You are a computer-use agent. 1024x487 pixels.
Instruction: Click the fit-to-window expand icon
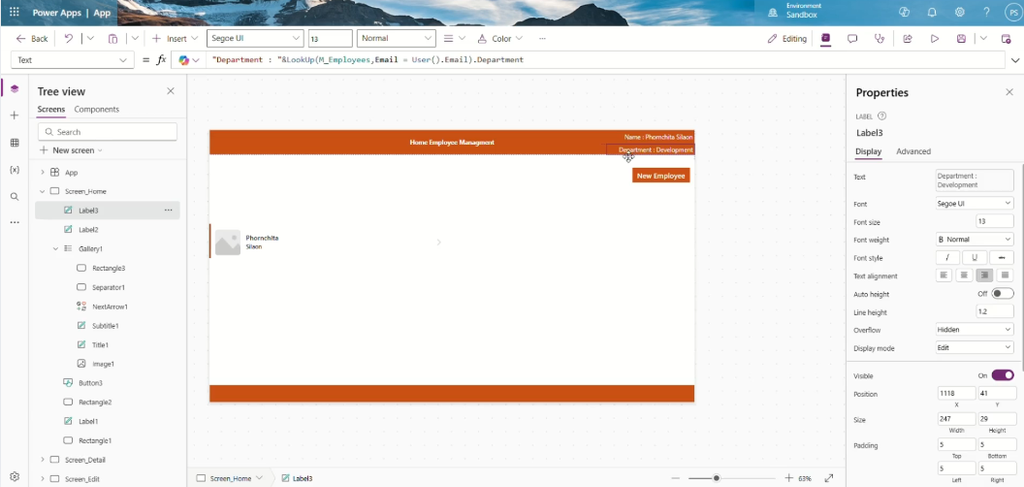[x=829, y=478]
